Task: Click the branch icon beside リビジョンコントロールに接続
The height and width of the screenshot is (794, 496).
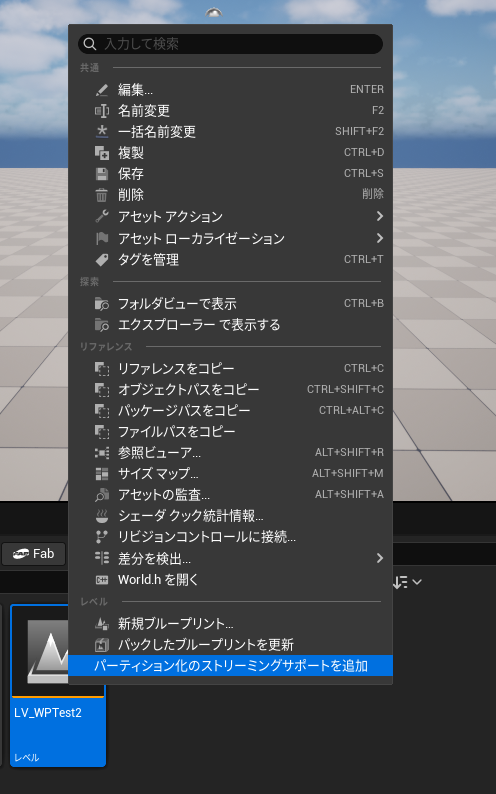Action: point(102,537)
